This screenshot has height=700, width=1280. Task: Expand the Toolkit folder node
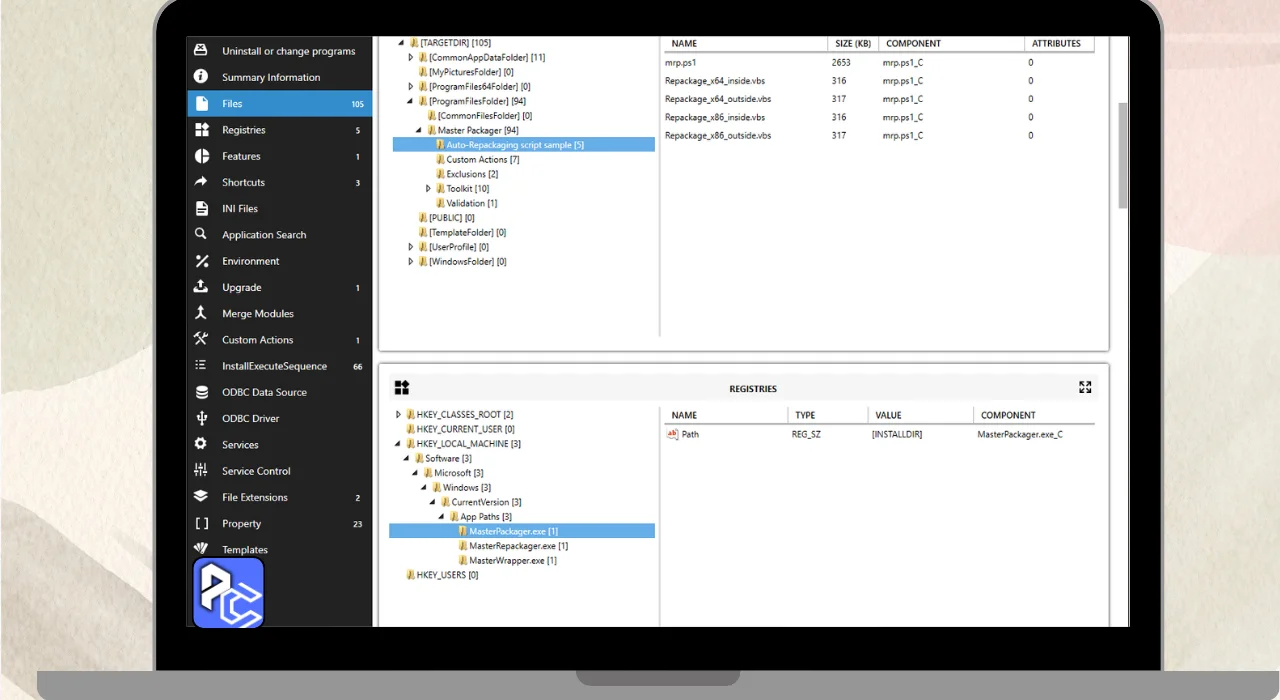(429, 188)
